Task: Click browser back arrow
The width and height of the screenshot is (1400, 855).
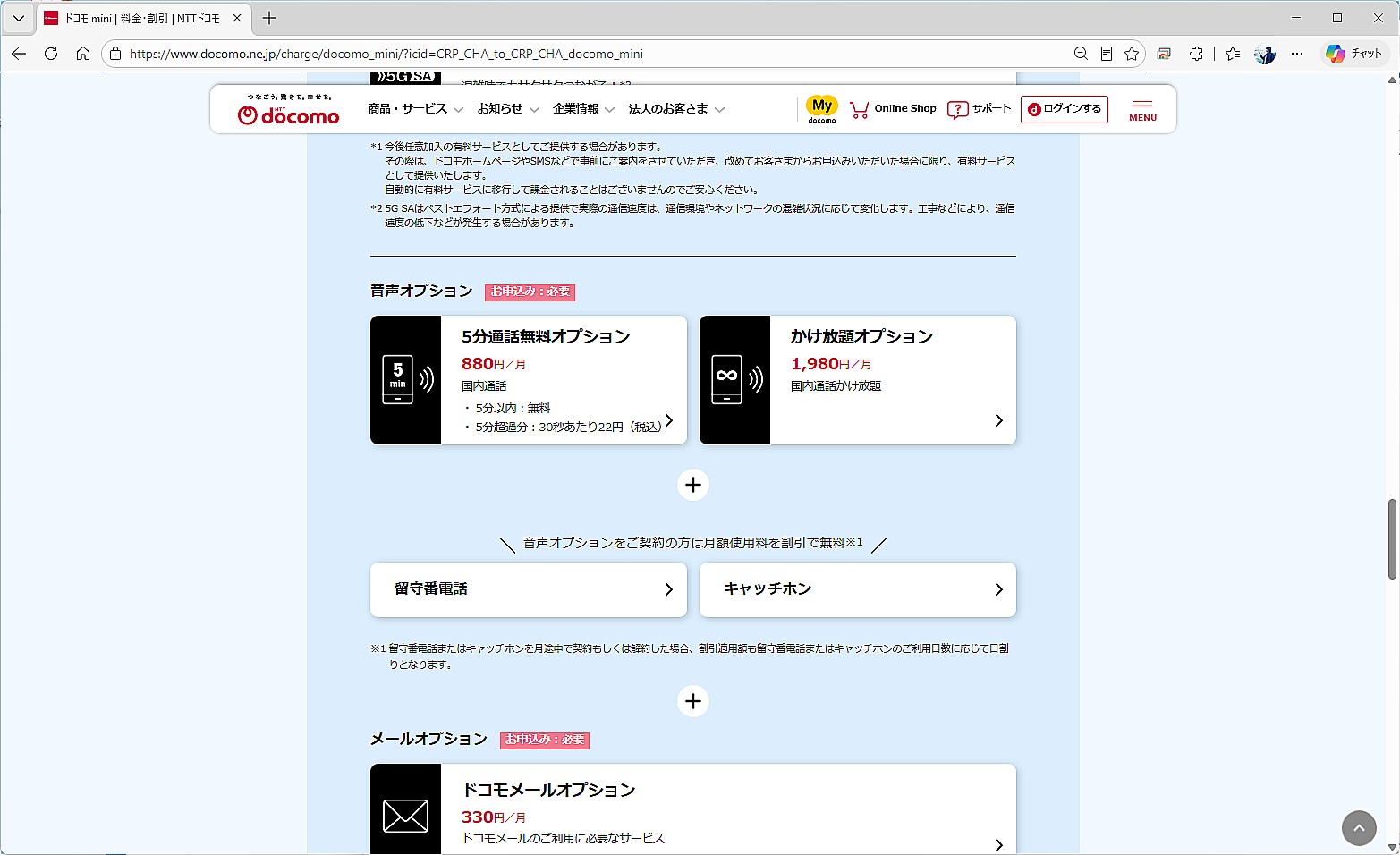Action: [19, 54]
